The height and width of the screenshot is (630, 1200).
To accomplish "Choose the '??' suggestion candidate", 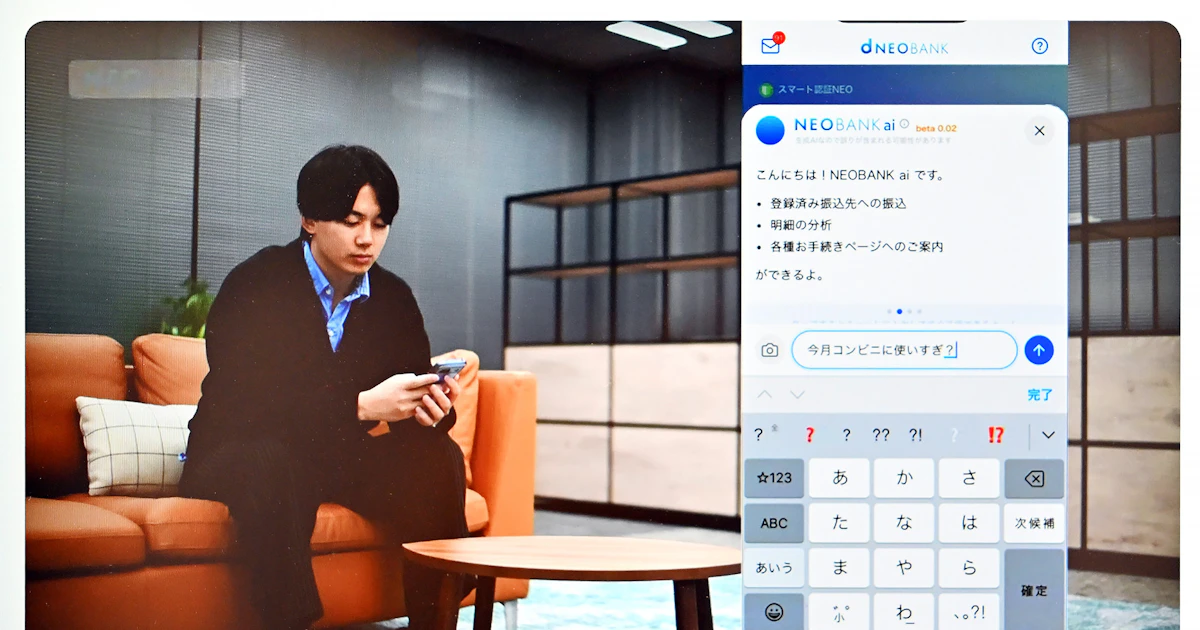I will [x=881, y=435].
